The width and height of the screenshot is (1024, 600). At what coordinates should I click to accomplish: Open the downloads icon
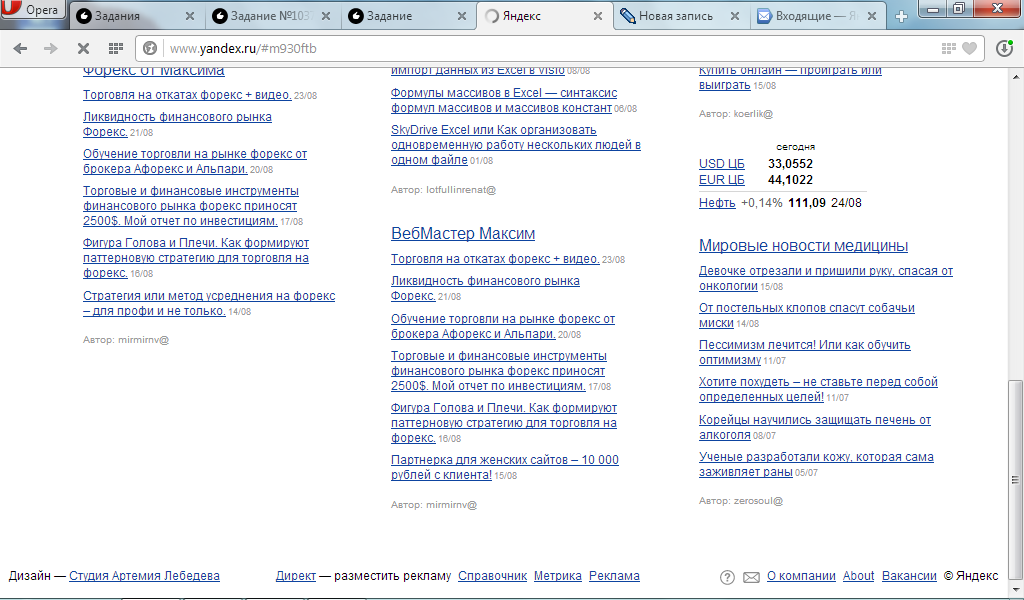1004,48
